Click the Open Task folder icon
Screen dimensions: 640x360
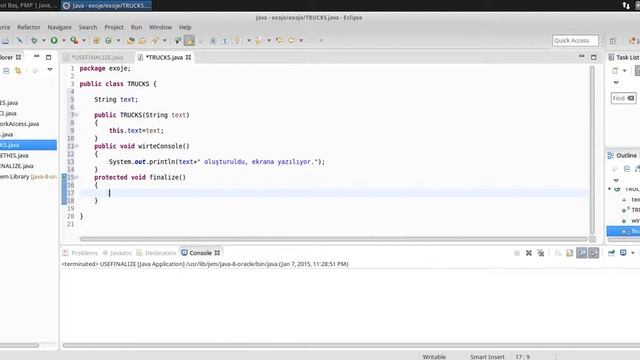pyautogui.click(x=142, y=40)
